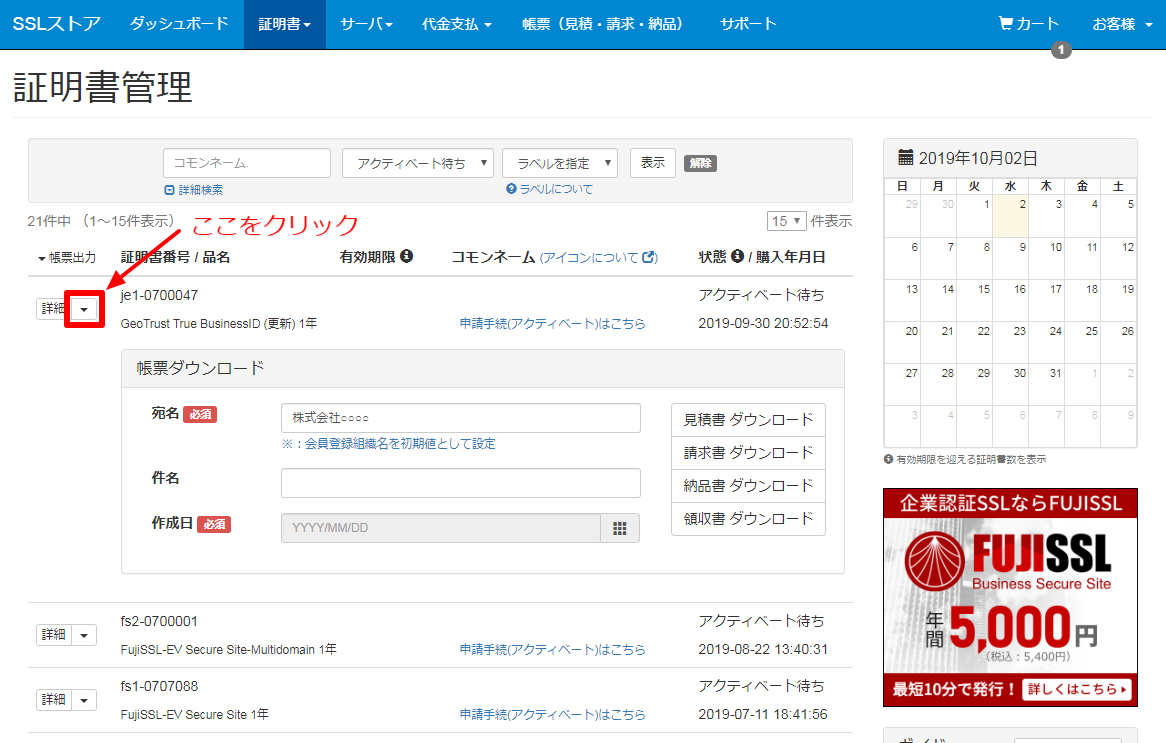The width and height of the screenshot is (1166, 743).
Task: Click the SSLストア brand link
Action: coord(57,25)
